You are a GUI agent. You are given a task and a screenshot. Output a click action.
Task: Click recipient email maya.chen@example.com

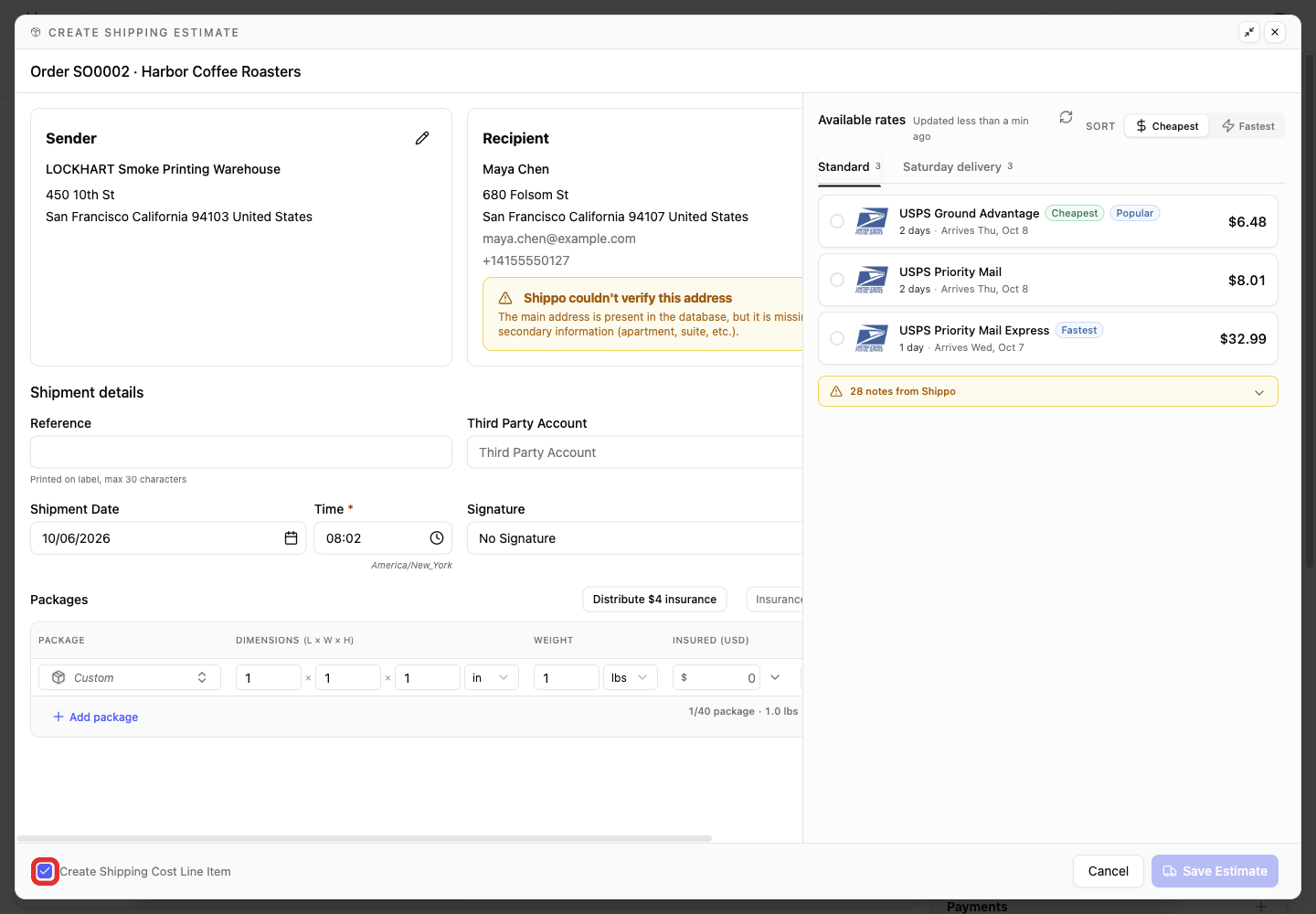[x=559, y=239]
